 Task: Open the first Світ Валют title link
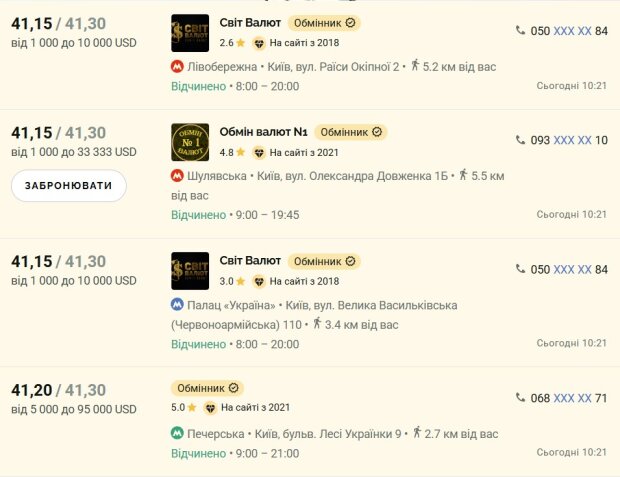pos(250,23)
